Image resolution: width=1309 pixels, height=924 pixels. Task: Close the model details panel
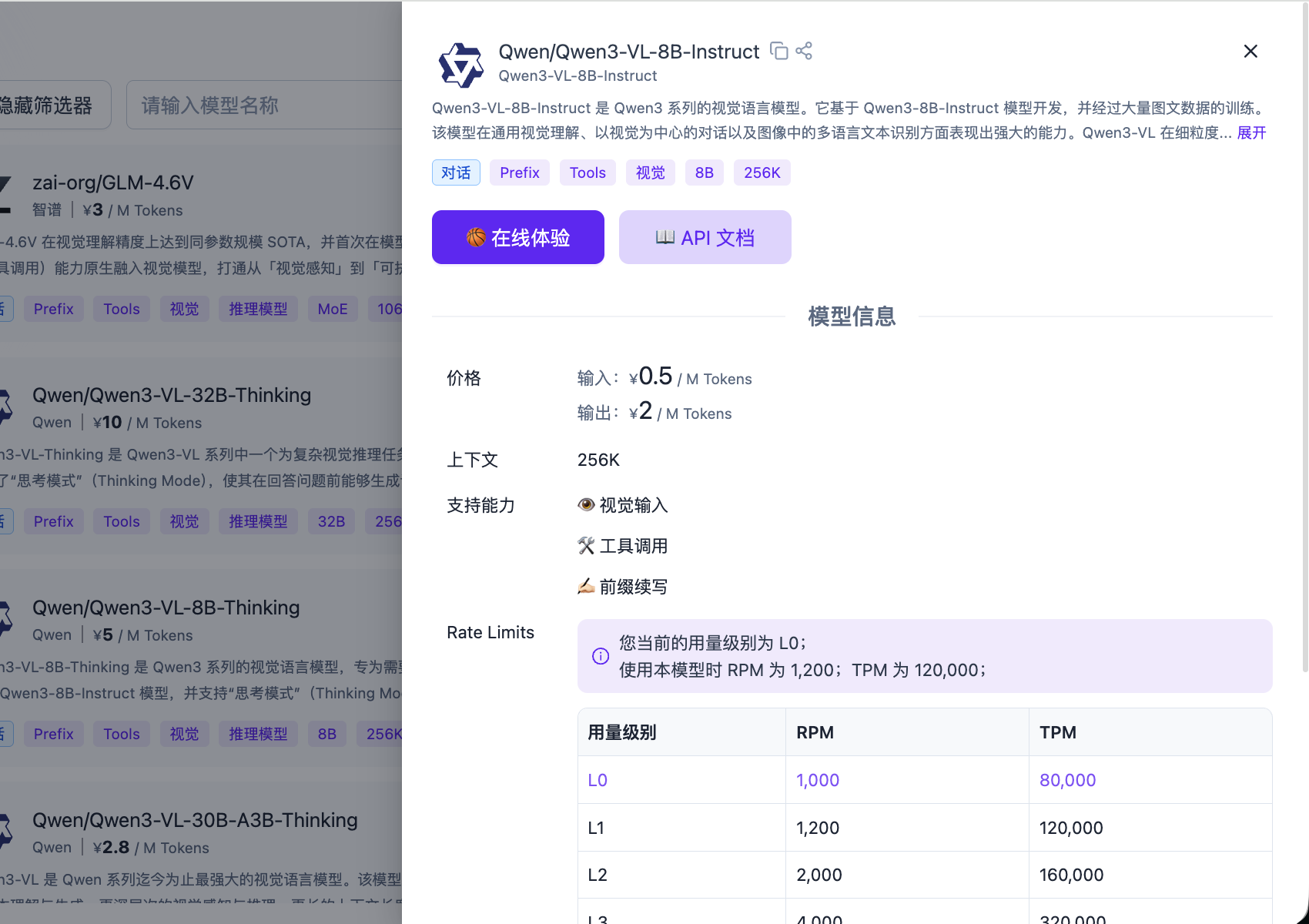coord(1250,51)
